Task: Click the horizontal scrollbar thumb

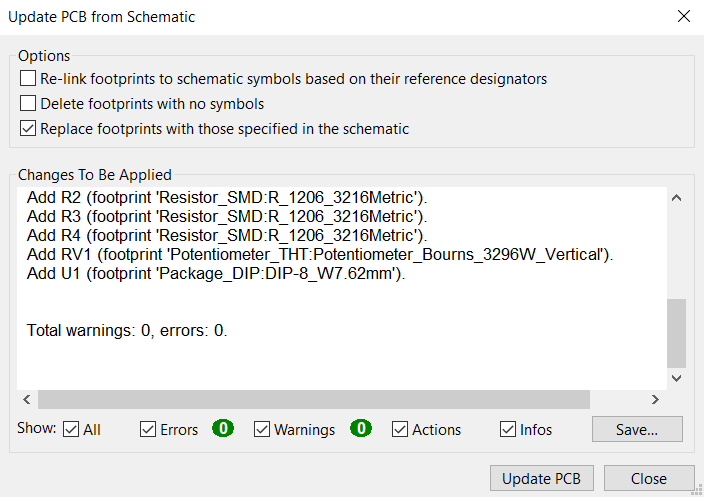Action: (x=314, y=399)
